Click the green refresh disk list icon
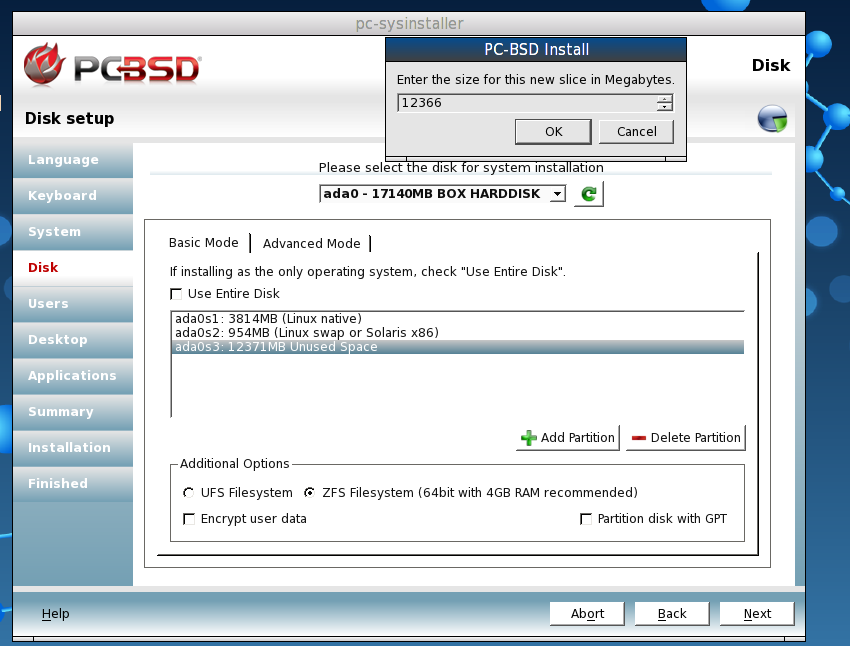 click(588, 193)
